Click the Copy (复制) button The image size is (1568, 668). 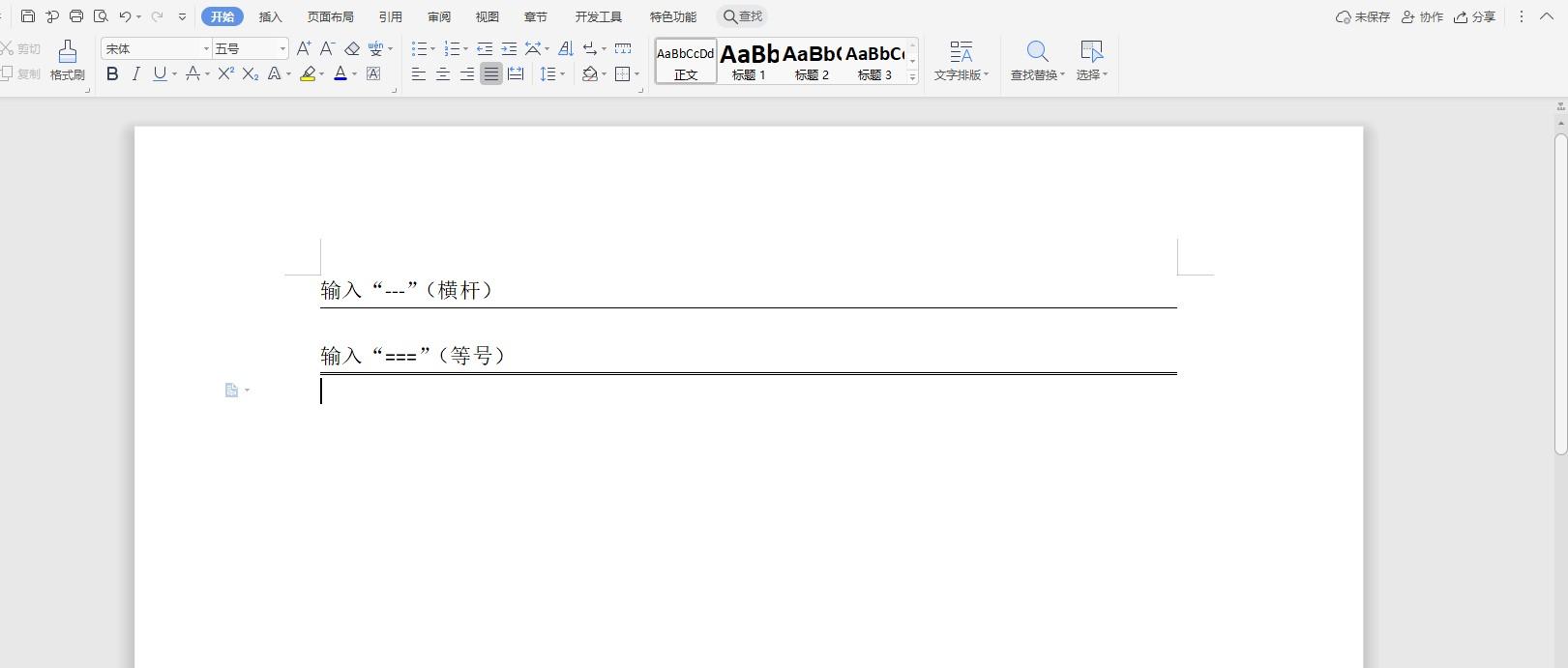coord(21,73)
